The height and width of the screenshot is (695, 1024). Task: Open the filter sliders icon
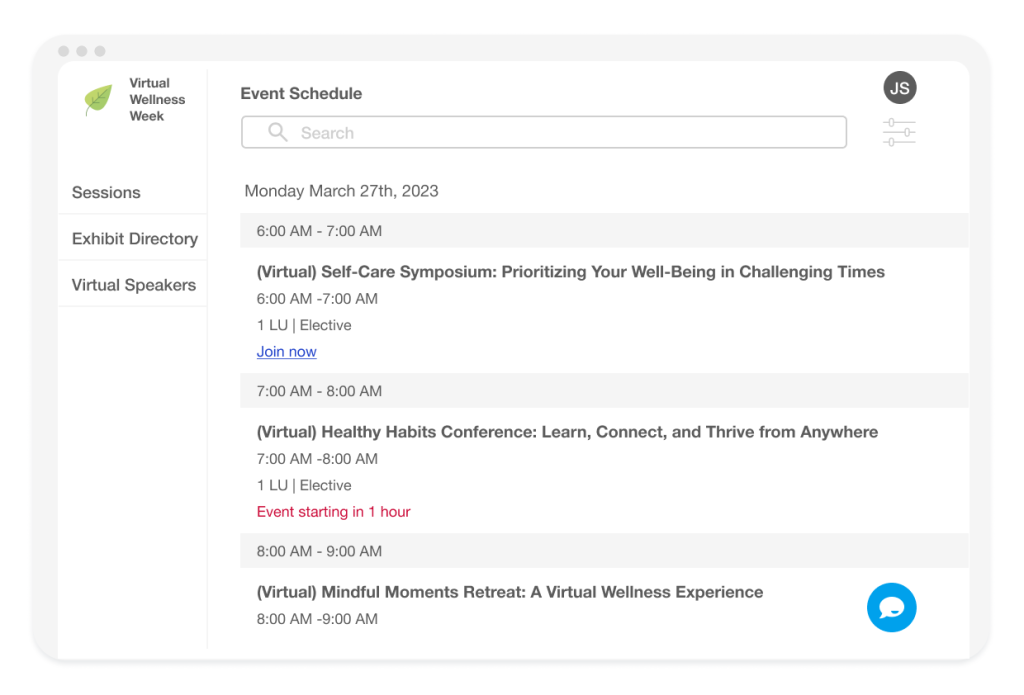(899, 133)
